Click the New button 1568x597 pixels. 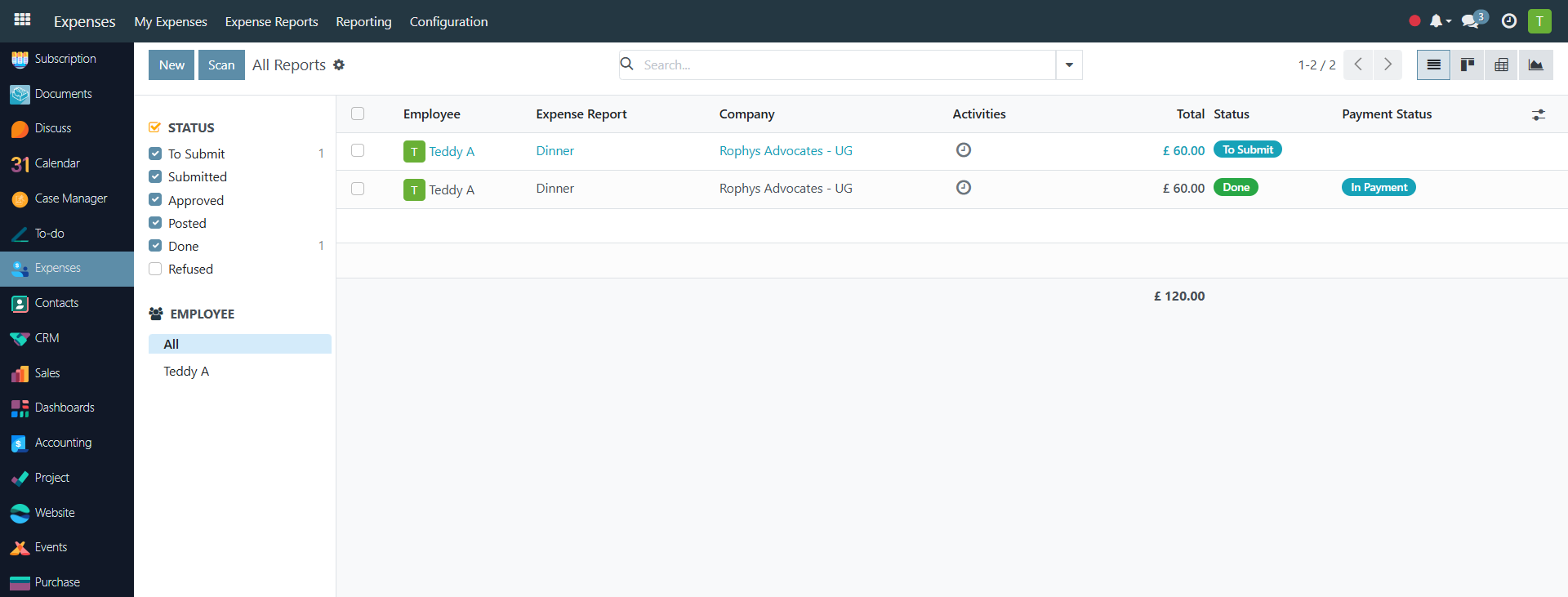pyautogui.click(x=171, y=65)
